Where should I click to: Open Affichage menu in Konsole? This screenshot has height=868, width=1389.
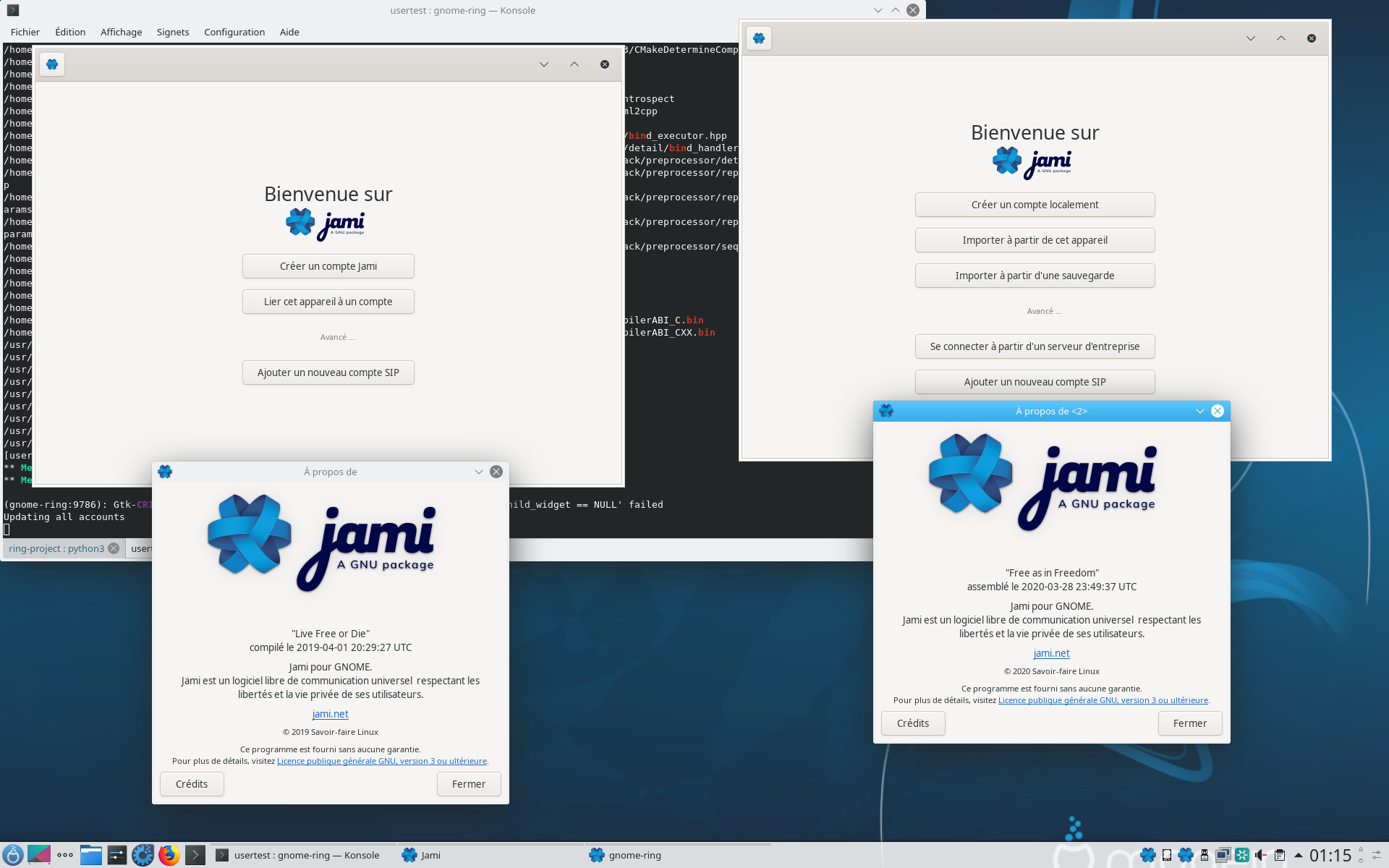coord(121,32)
